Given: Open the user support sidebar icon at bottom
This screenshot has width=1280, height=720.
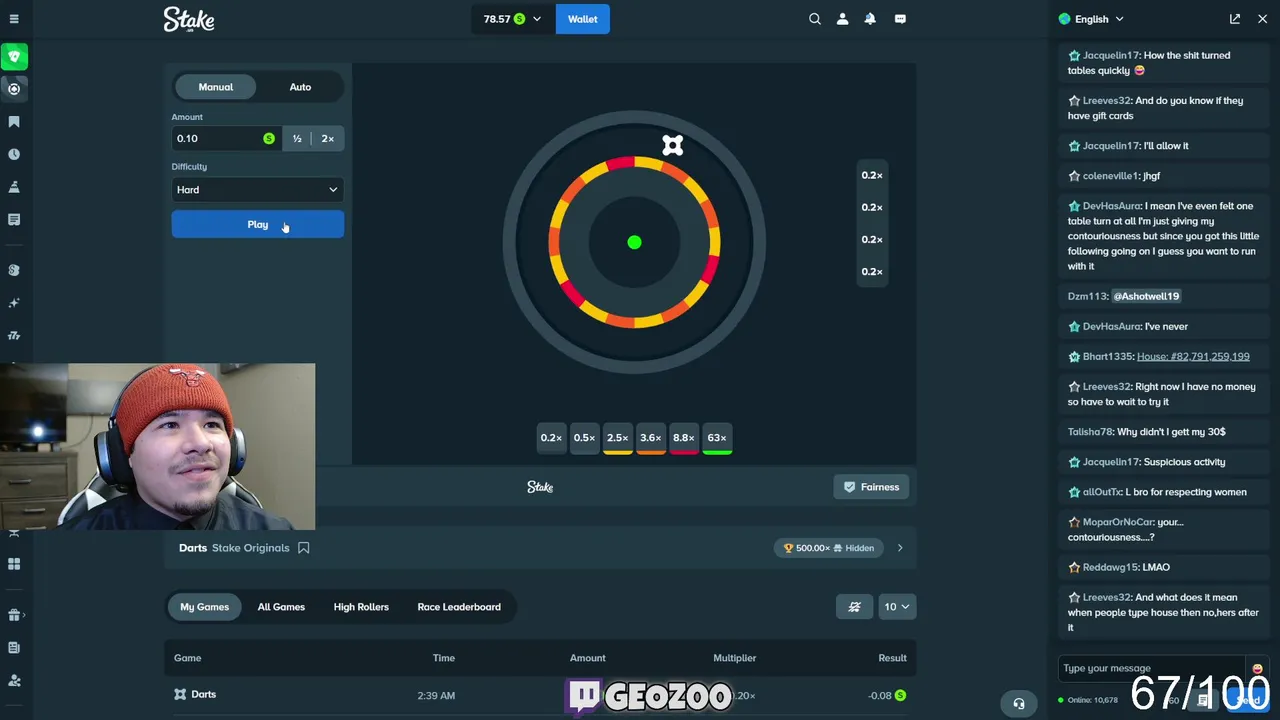Looking at the screenshot, I should coord(14,680).
